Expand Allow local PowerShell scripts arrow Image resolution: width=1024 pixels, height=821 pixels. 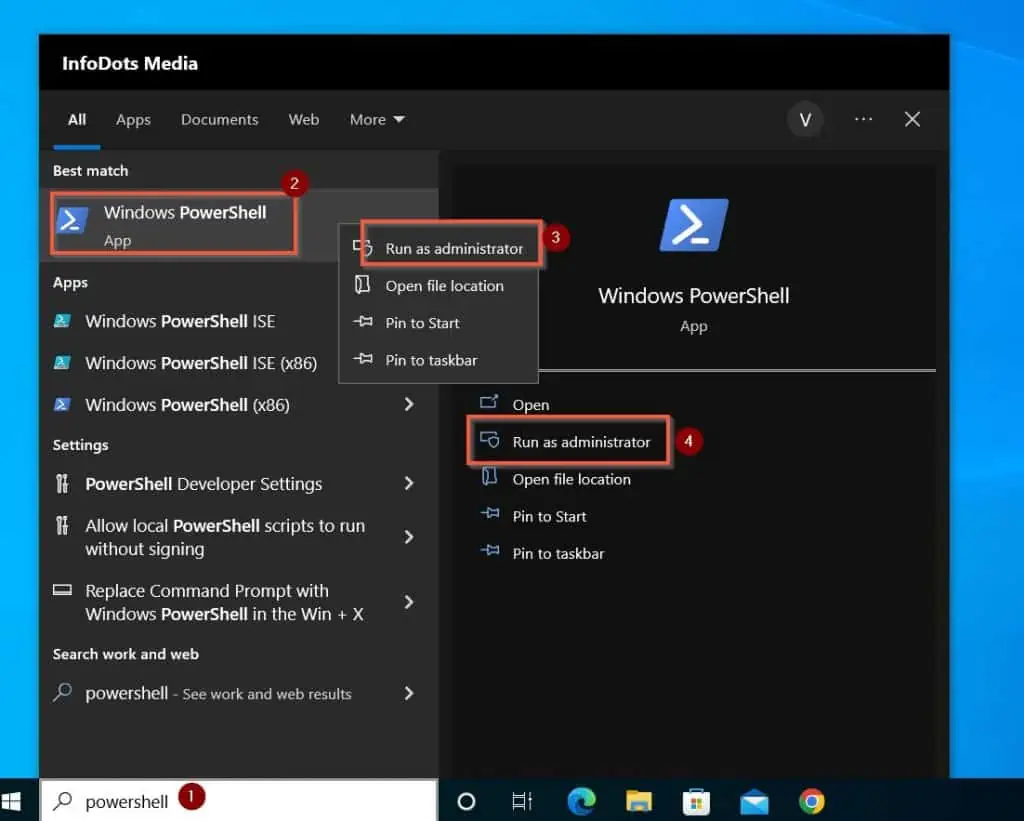coord(409,537)
